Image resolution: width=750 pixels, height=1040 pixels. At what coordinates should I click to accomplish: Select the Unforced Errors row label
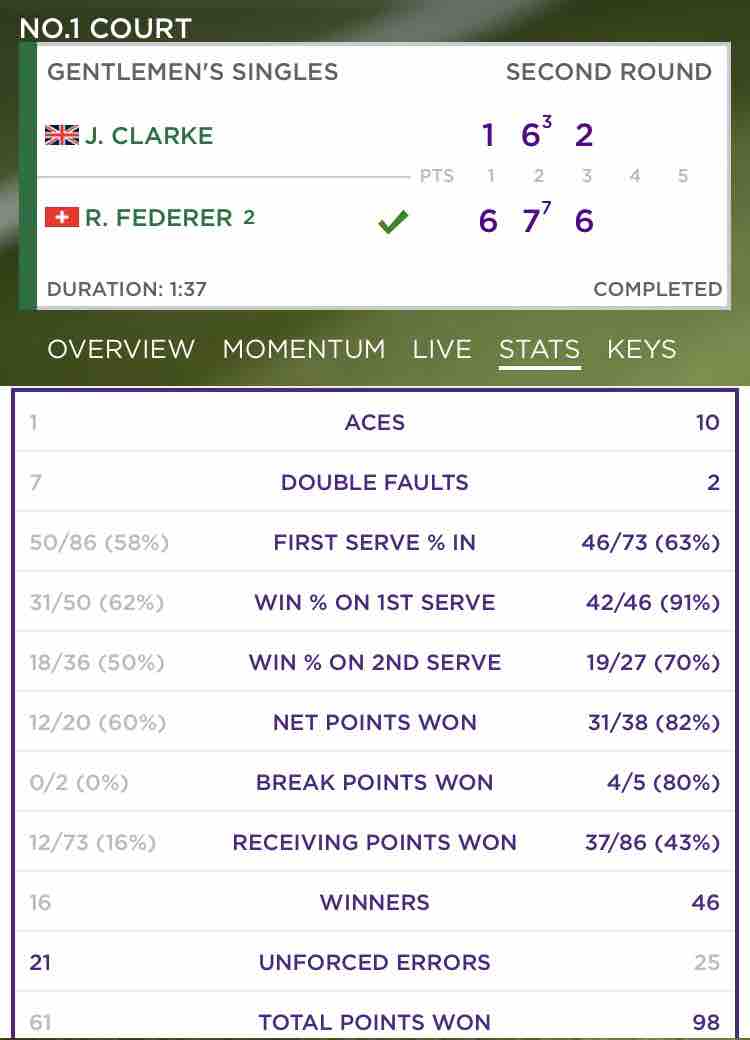point(375,962)
